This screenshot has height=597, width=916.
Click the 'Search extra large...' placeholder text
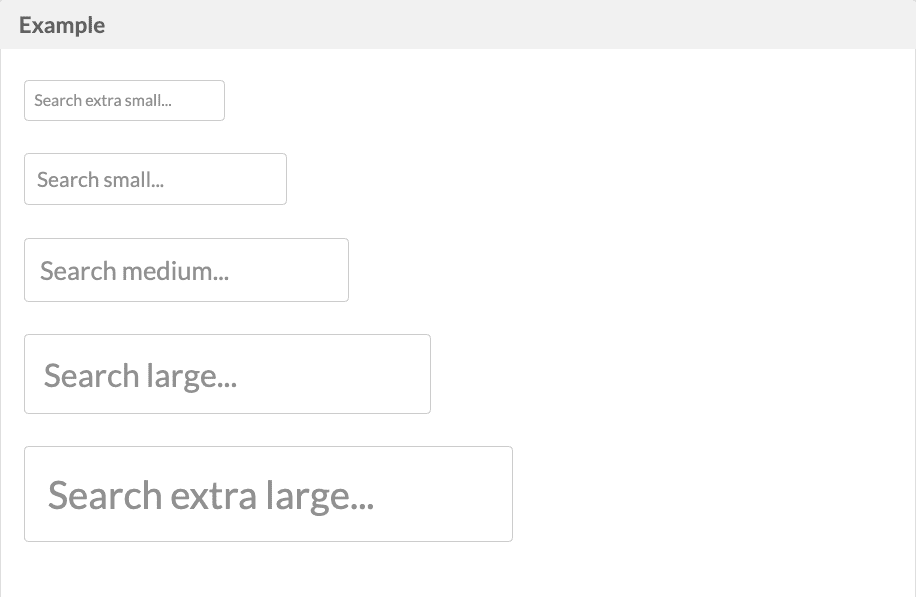click(x=211, y=496)
